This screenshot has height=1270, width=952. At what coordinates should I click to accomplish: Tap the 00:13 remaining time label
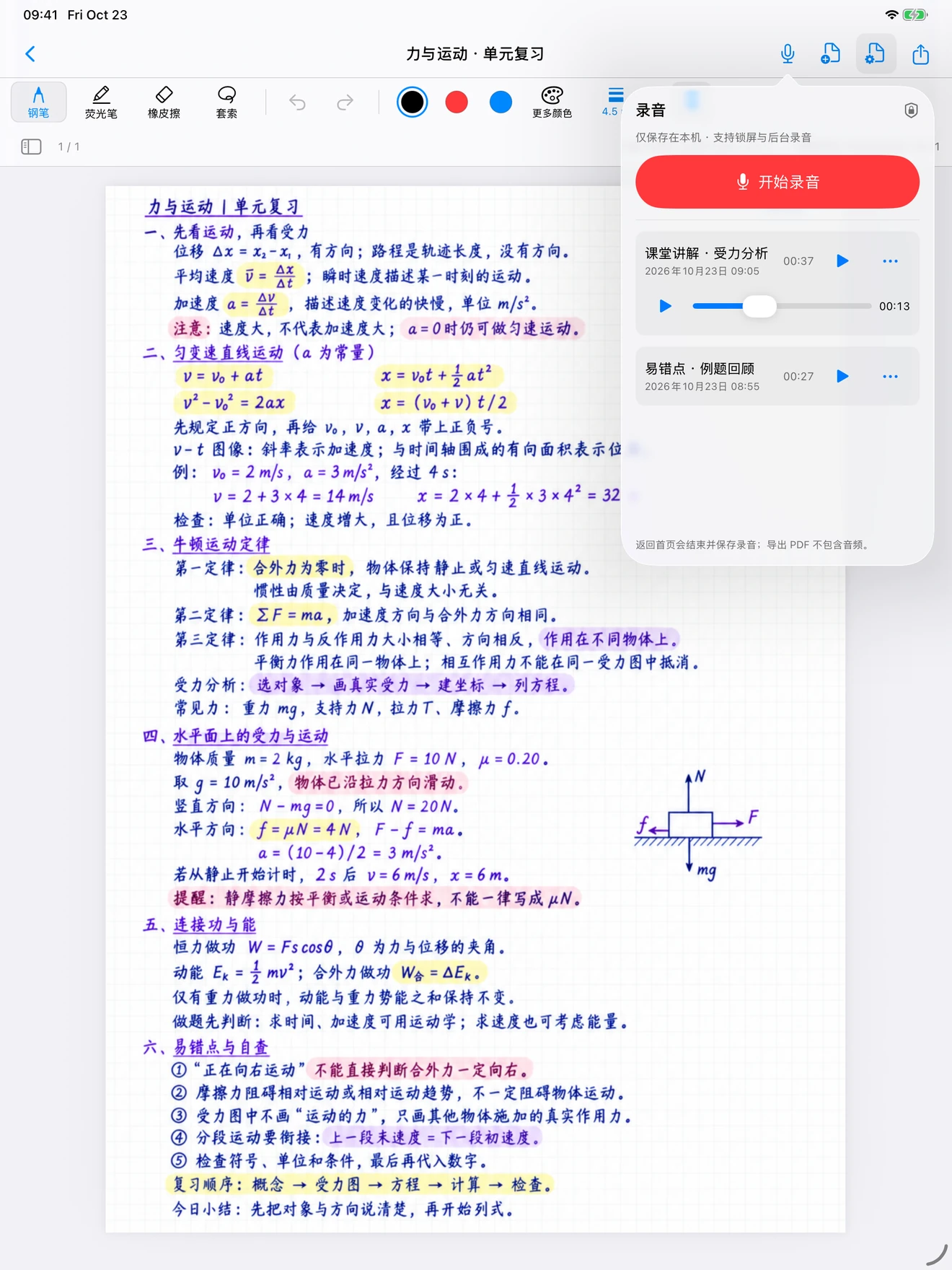894,306
